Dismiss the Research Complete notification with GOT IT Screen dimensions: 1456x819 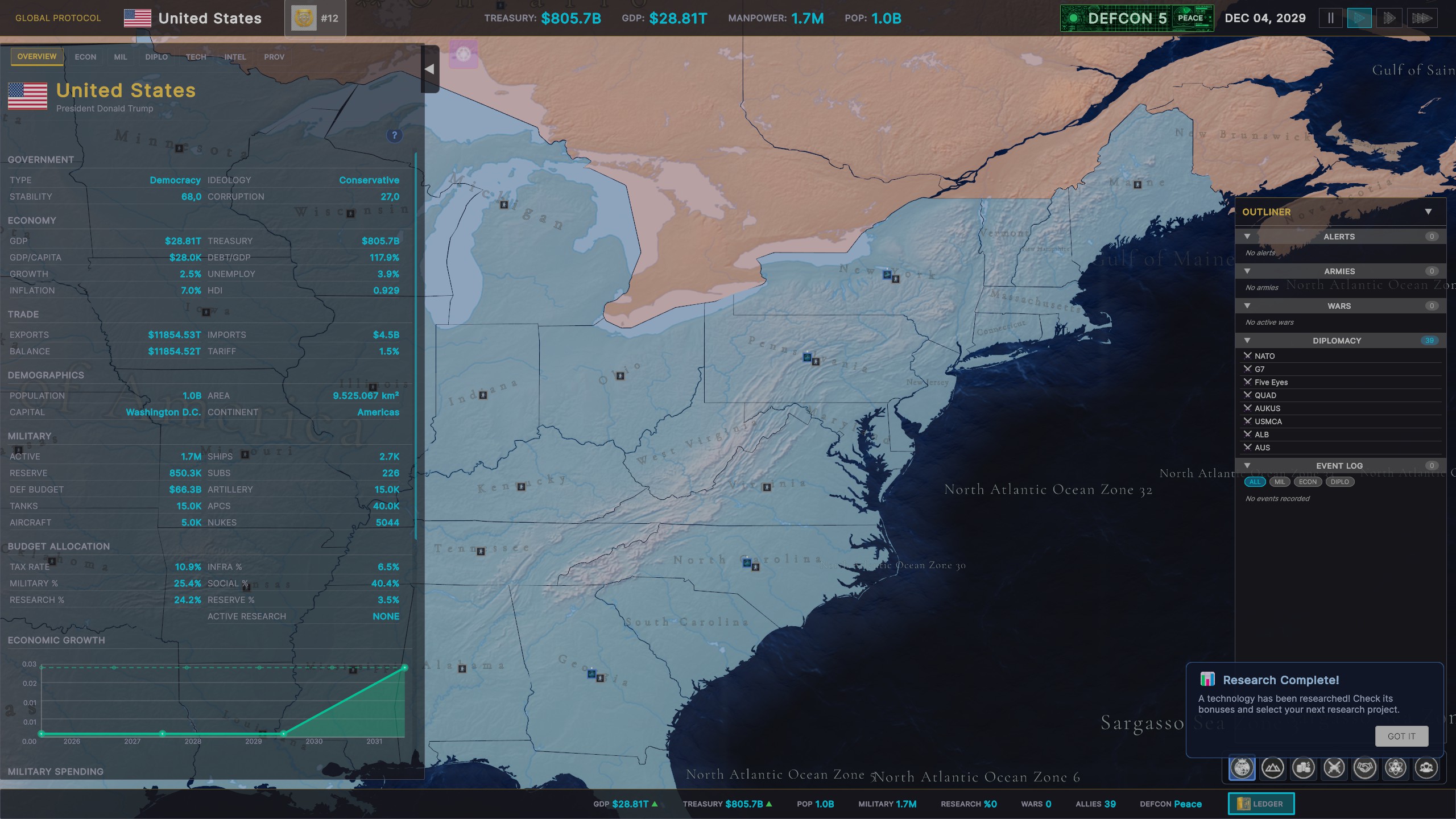pos(1401,736)
